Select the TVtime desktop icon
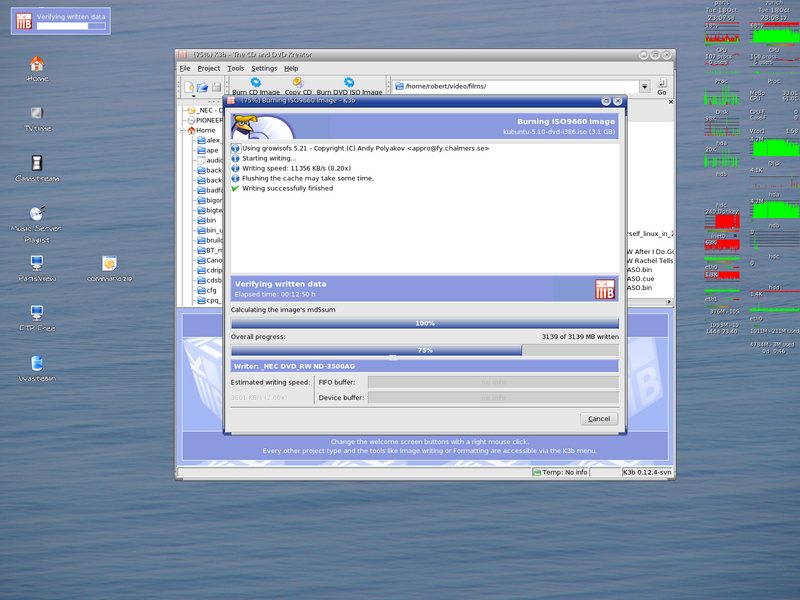The width and height of the screenshot is (800, 600). 37,119
